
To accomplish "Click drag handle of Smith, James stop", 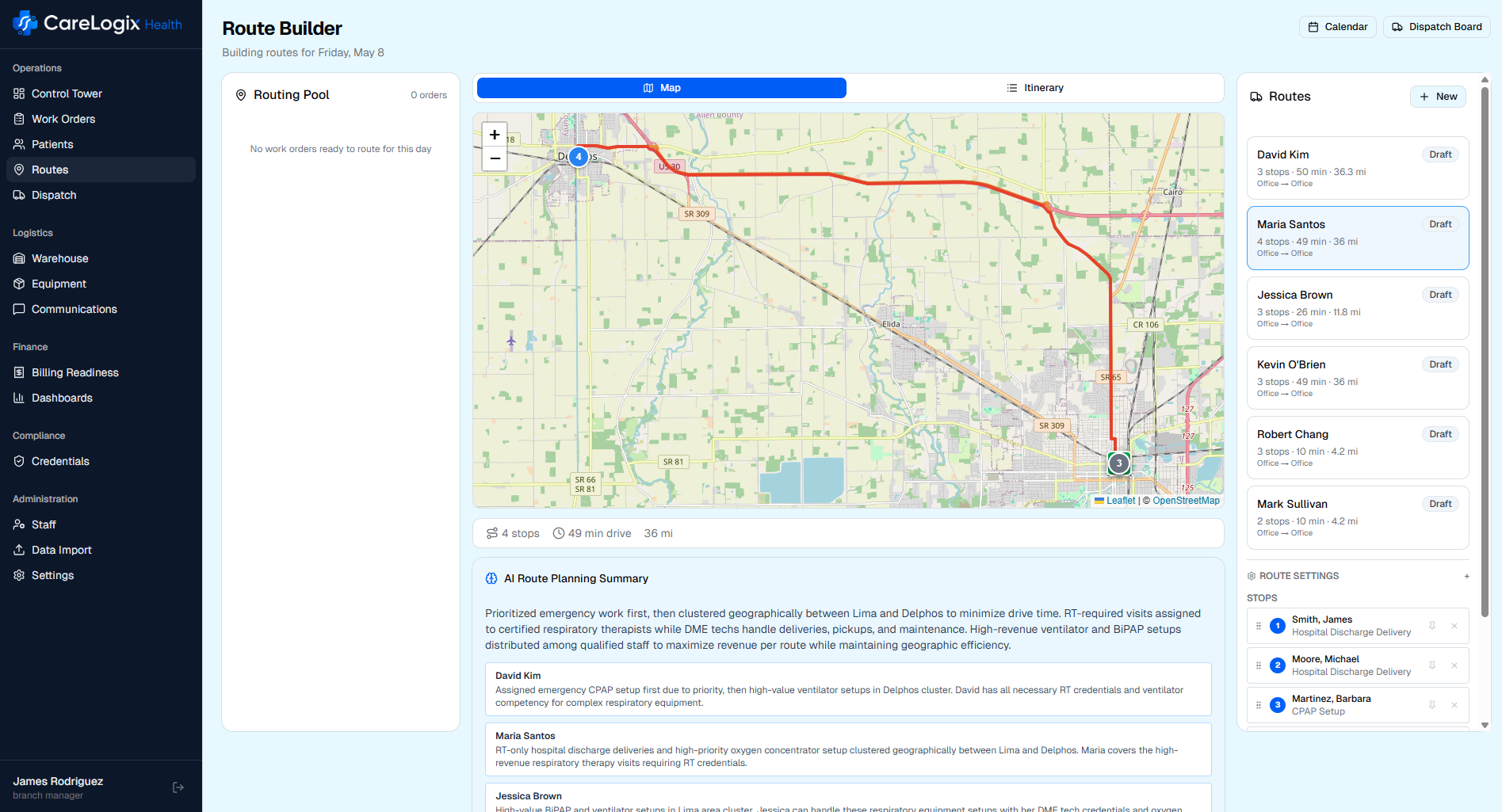I will [1259, 626].
